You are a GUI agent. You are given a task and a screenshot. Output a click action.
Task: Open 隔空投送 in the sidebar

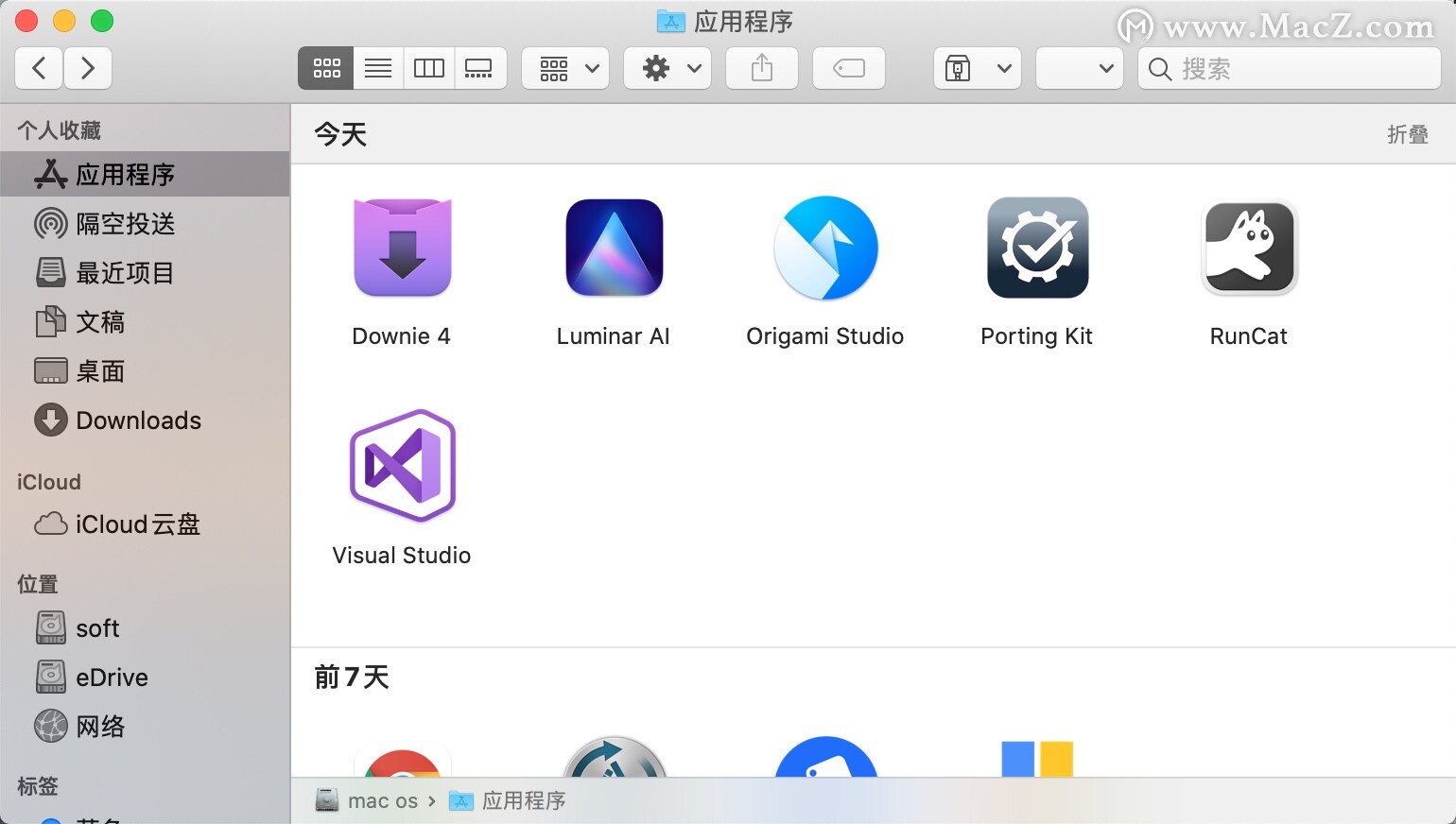(x=145, y=224)
